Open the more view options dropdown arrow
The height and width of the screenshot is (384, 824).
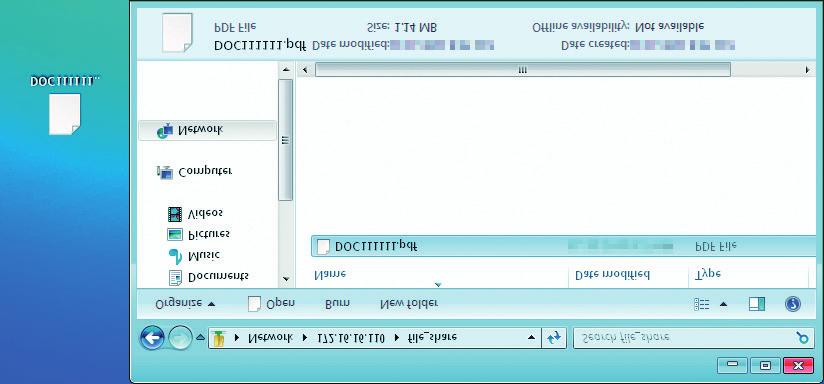pyautogui.click(x=723, y=304)
